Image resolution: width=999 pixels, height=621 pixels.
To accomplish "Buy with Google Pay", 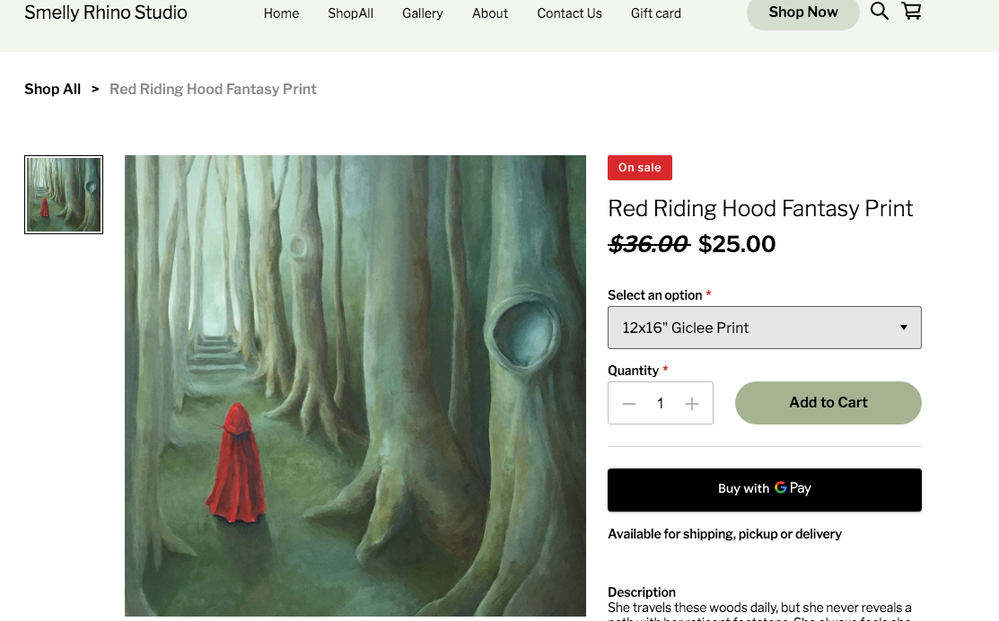I will tap(764, 489).
